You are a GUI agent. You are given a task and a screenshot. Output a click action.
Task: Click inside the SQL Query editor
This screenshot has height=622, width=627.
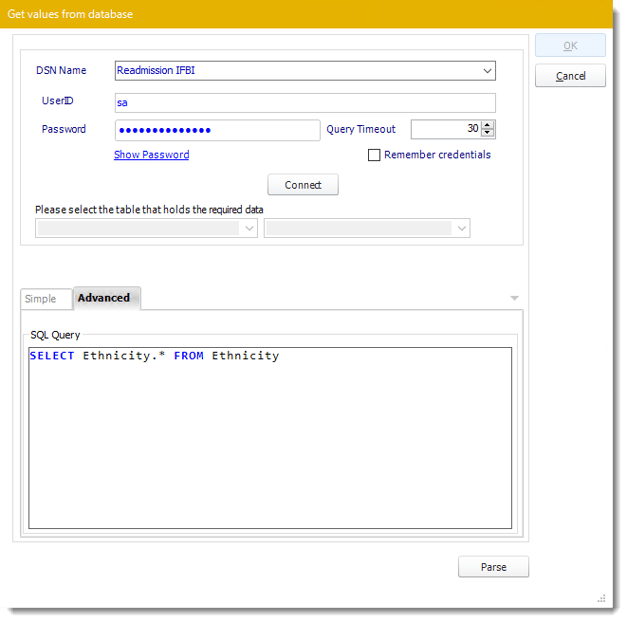[270, 438]
